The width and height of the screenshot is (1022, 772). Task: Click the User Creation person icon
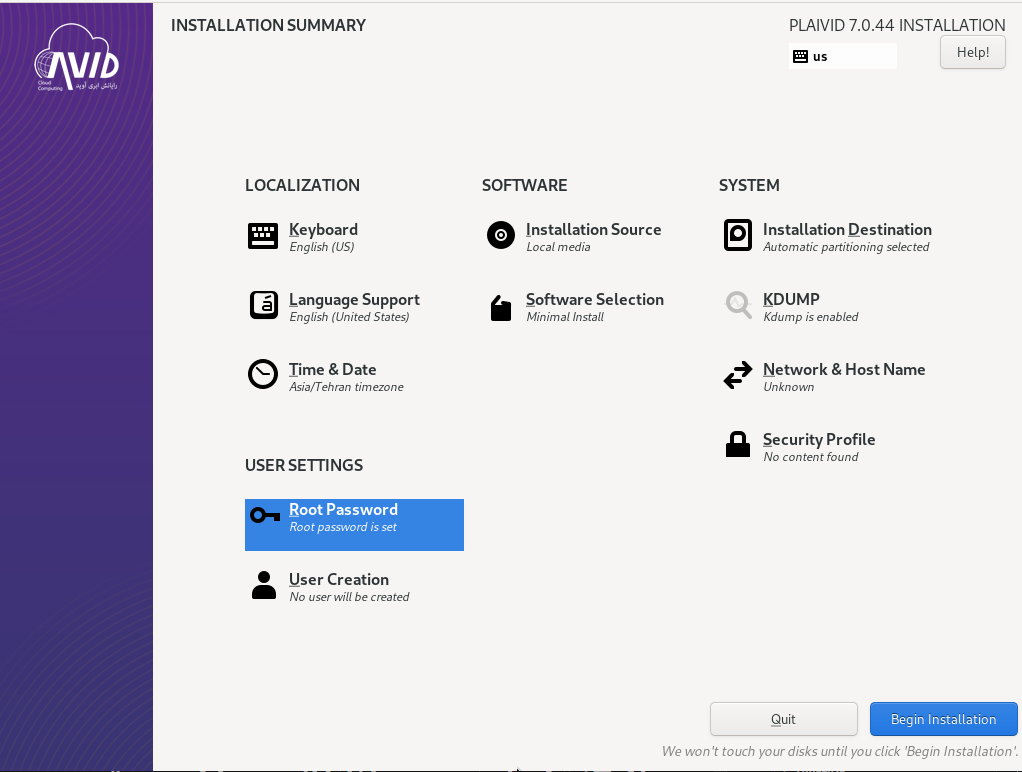pos(263,585)
